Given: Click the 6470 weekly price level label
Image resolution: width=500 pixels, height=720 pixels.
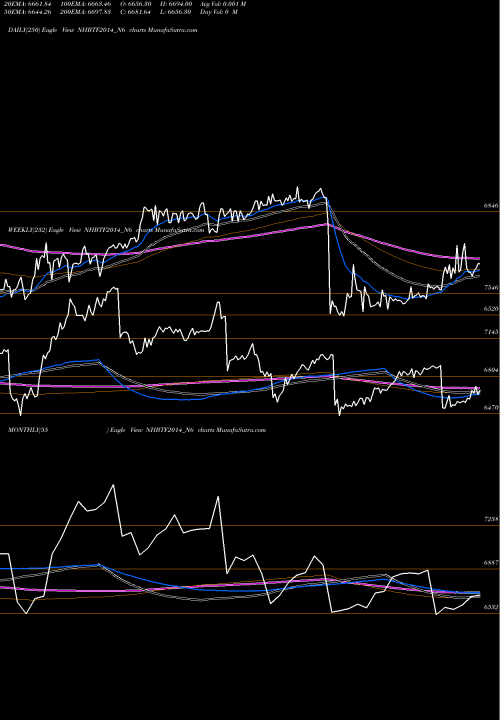Looking at the screenshot, I should click(491, 407).
